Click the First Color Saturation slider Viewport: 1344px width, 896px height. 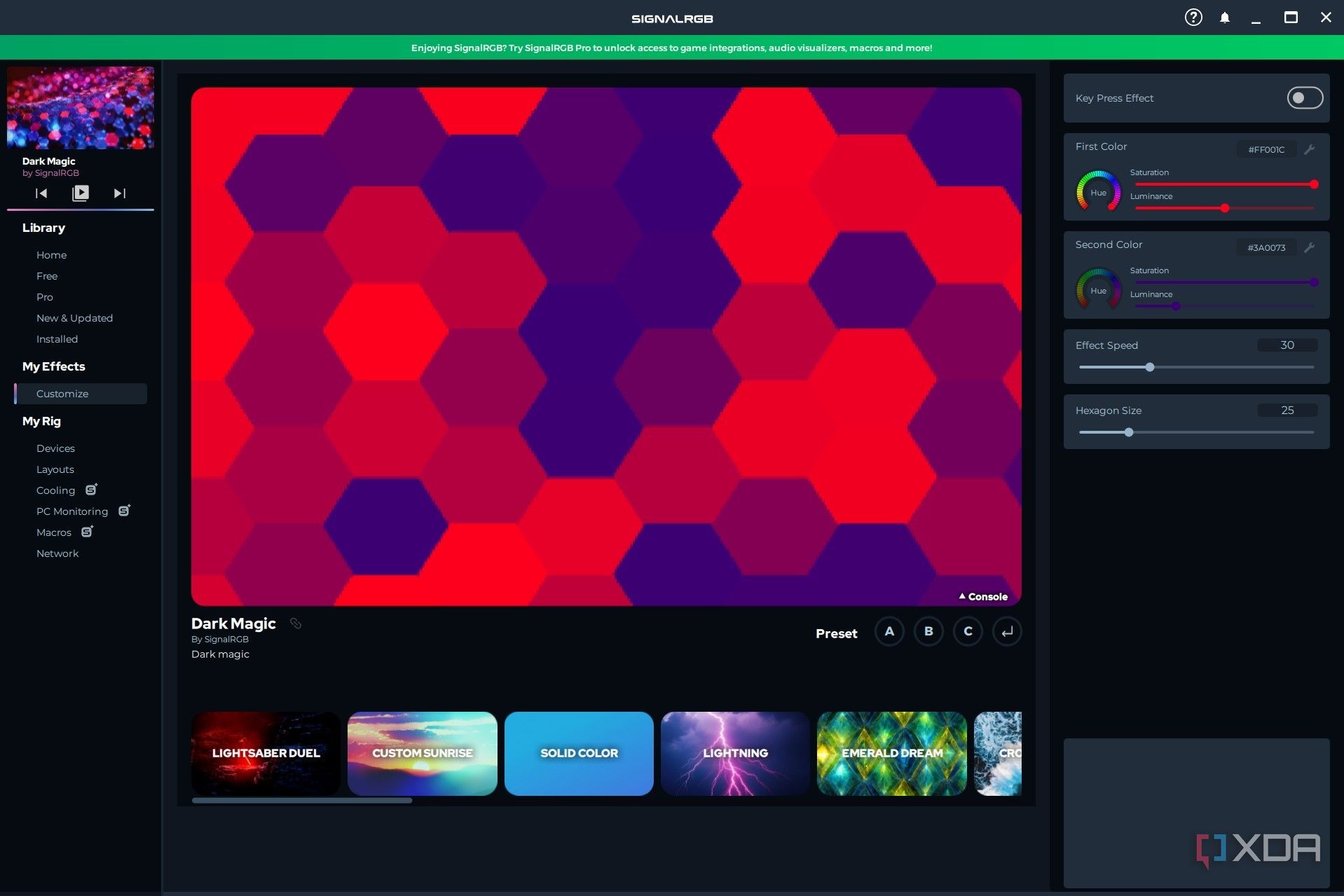pos(1225,184)
